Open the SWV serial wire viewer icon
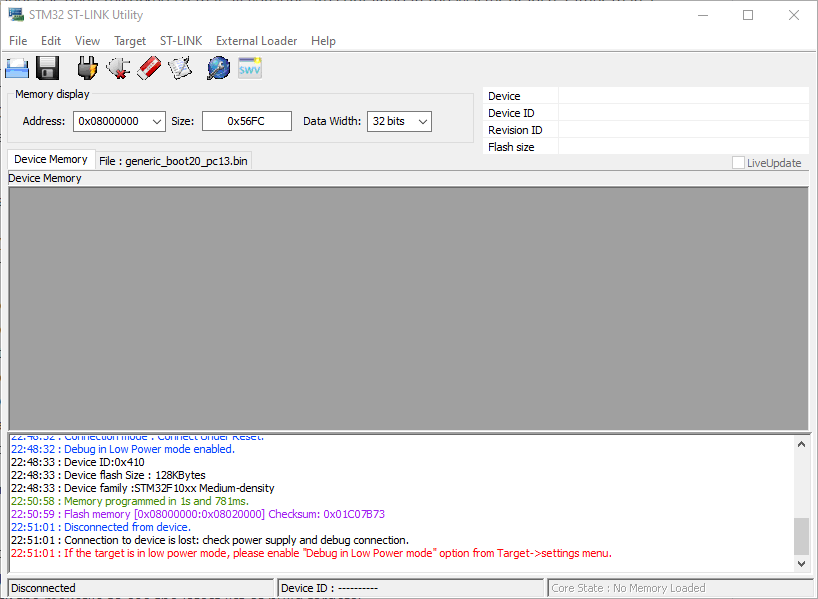This screenshot has width=818, height=599. (x=250, y=68)
